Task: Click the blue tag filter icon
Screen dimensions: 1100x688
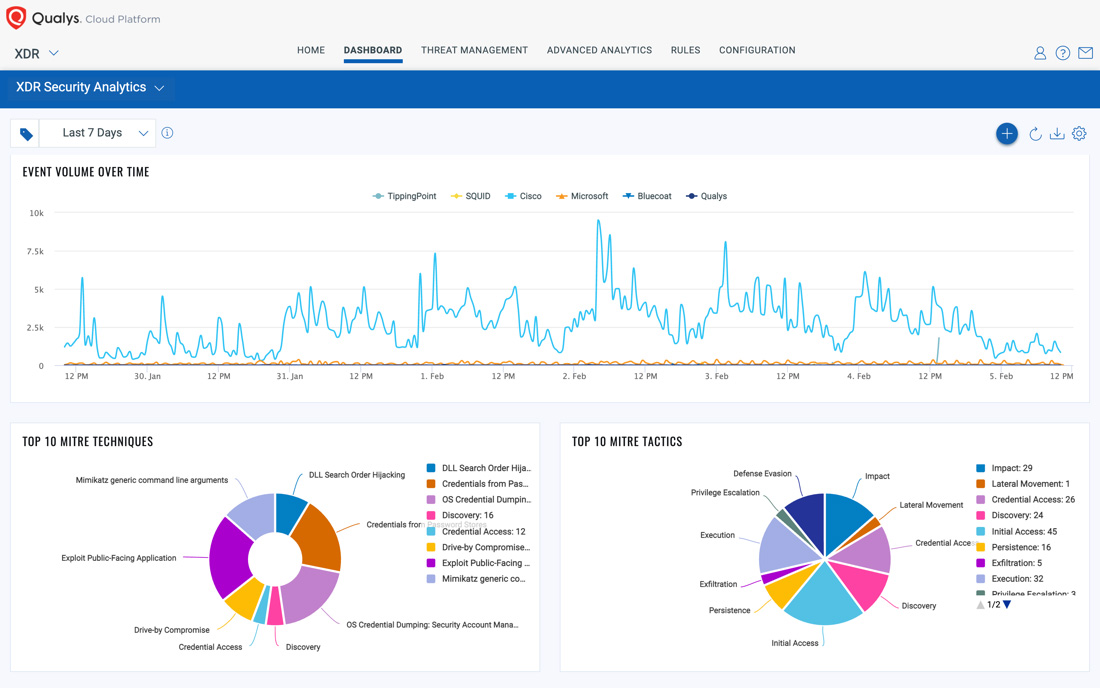Action: tap(26, 134)
